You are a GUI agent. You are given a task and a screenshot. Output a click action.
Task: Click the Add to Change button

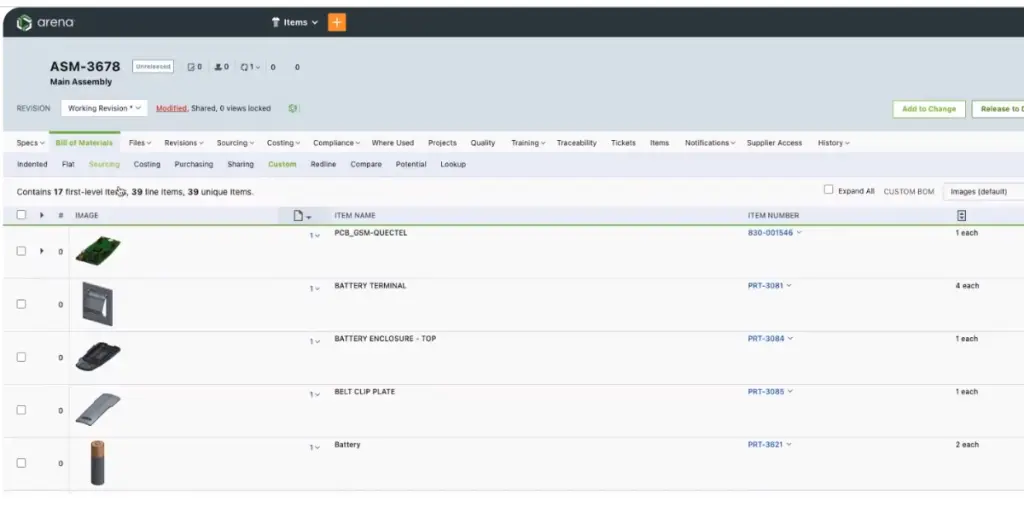pyautogui.click(x=929, y=109)
